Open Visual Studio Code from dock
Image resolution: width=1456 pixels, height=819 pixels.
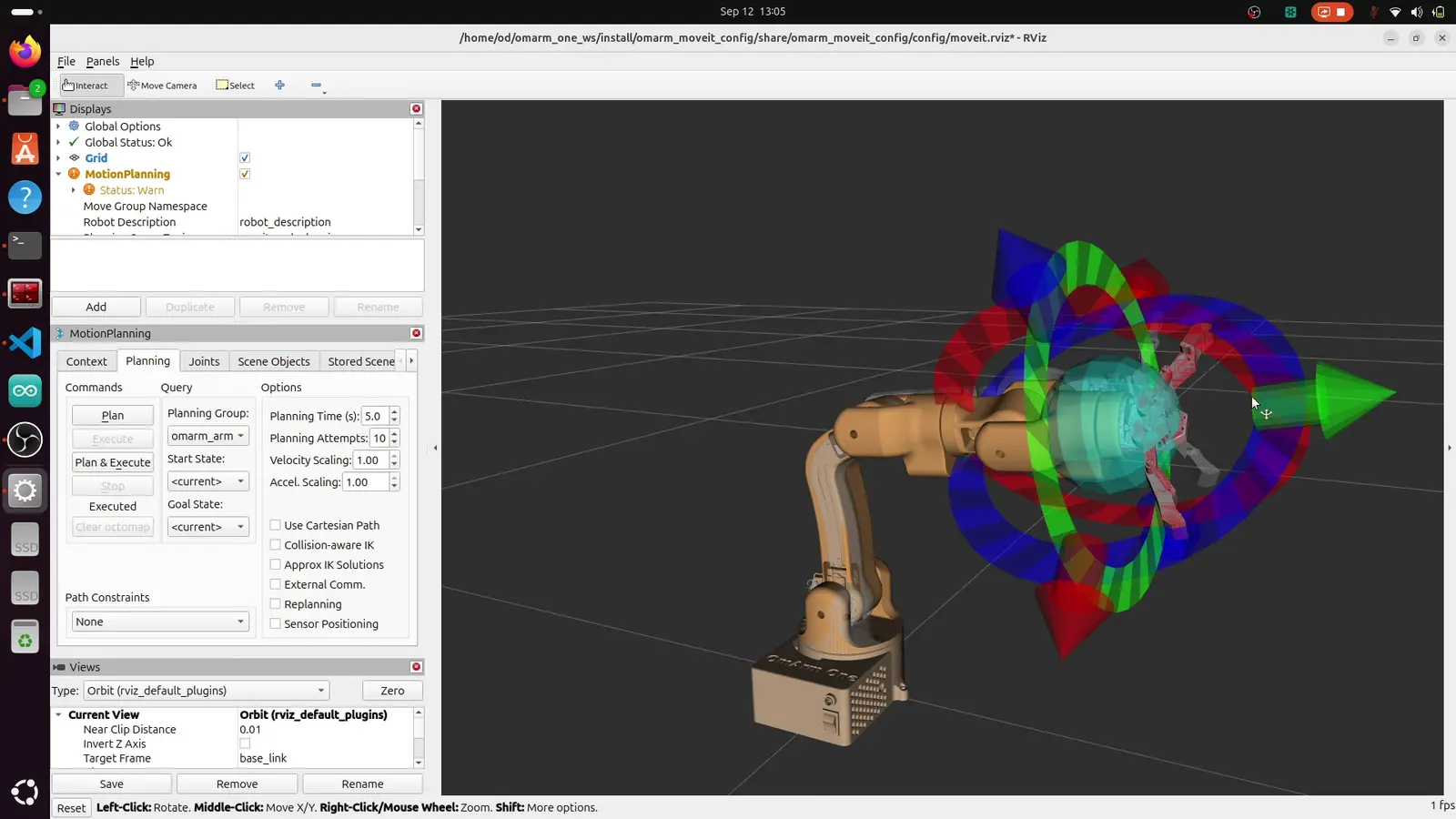pyautogui.click(x=25, y=343)
